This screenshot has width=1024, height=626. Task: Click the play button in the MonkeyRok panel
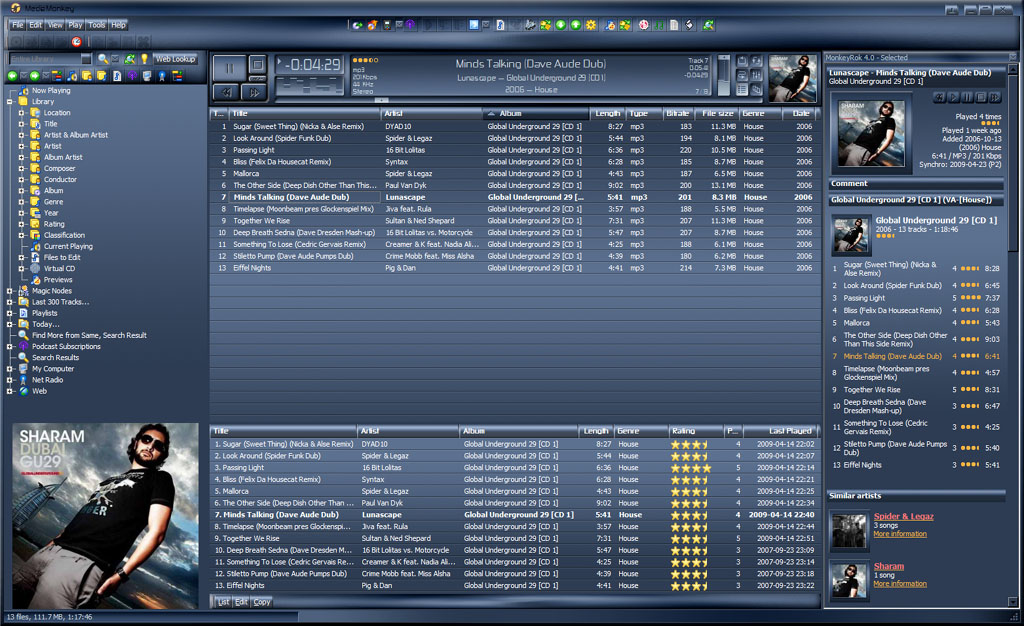[953, 97]
